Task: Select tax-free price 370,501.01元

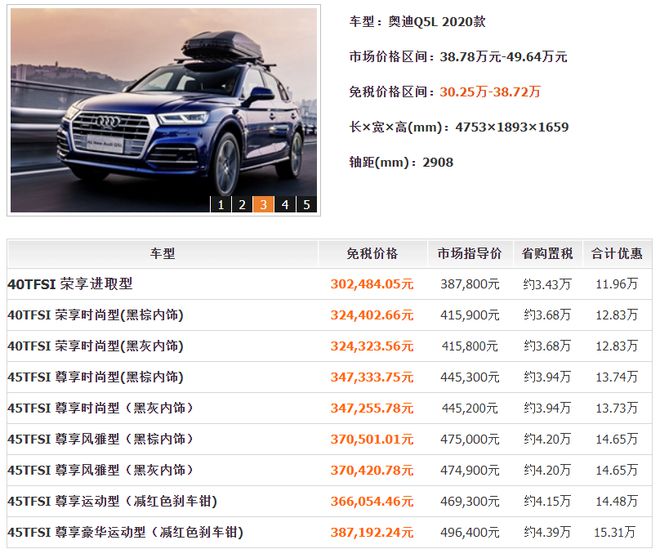Action: tap(372, 439)
